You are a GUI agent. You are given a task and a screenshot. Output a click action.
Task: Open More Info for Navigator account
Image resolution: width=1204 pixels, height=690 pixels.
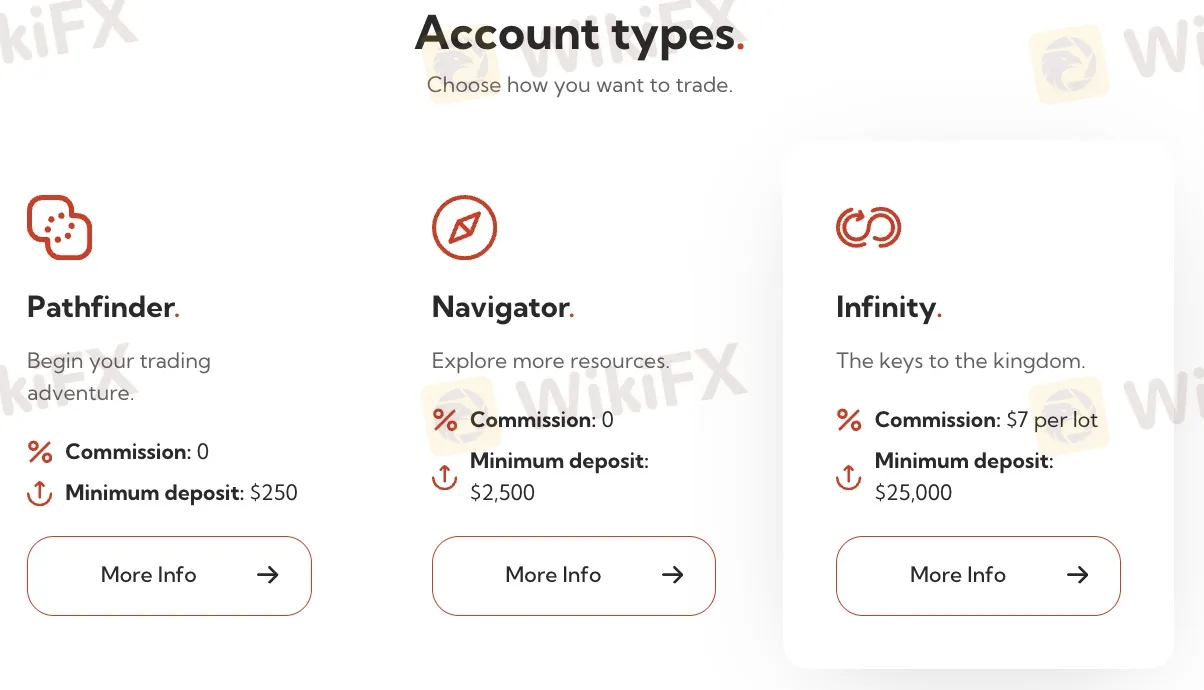574,575
